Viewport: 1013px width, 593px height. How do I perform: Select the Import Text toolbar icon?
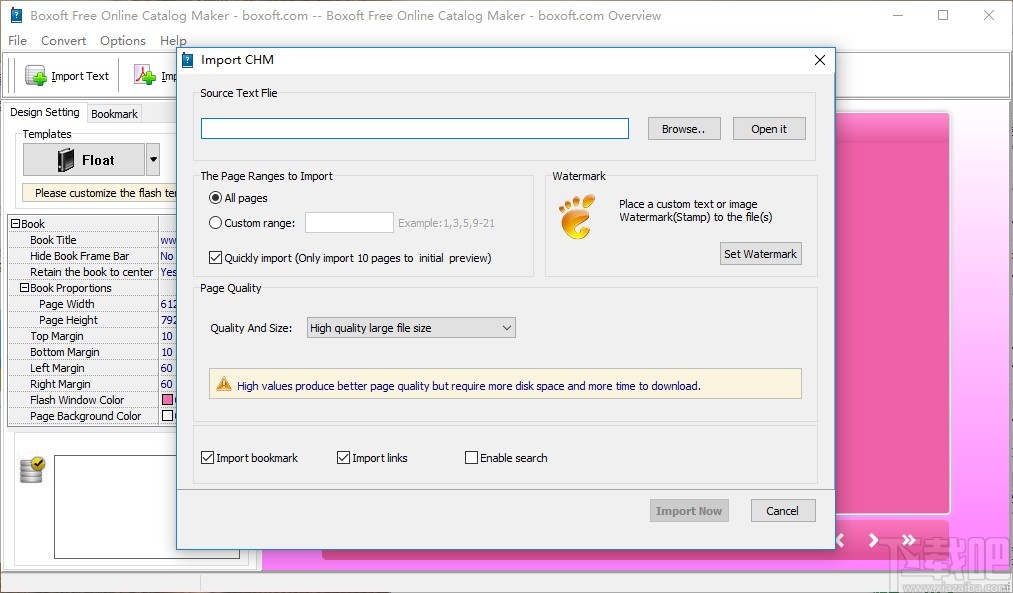click(35, 75)
